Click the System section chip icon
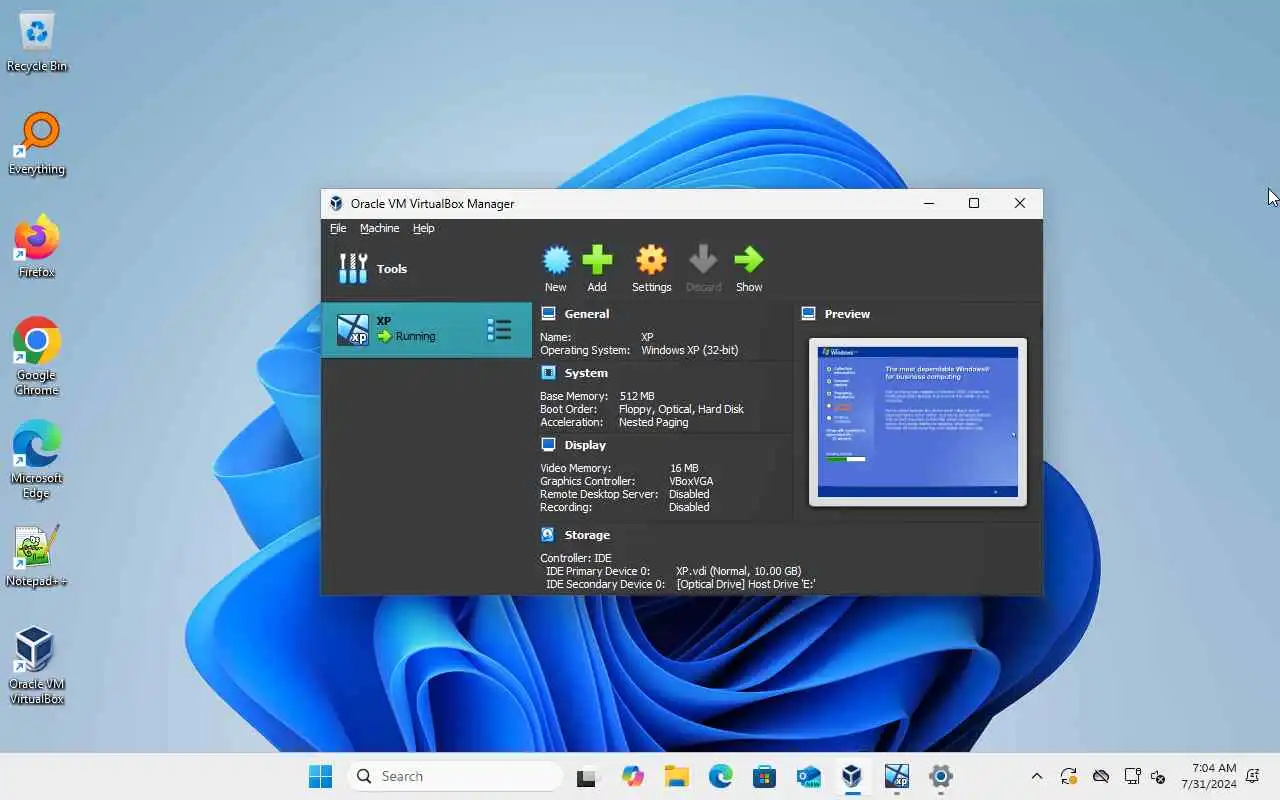The image size is (1280, 800). pos(548,373)
